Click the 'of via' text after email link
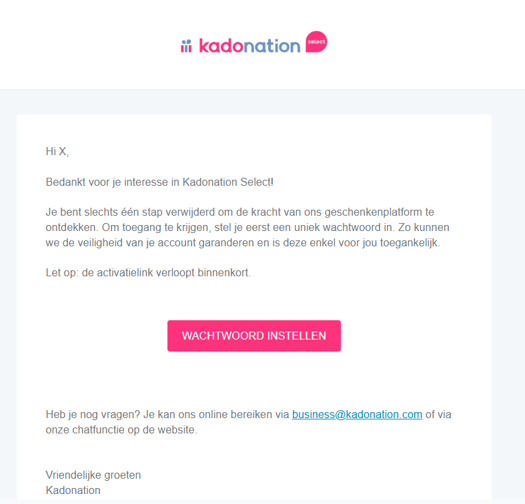The width and height of the screenshot is (525, 504). 438,414
